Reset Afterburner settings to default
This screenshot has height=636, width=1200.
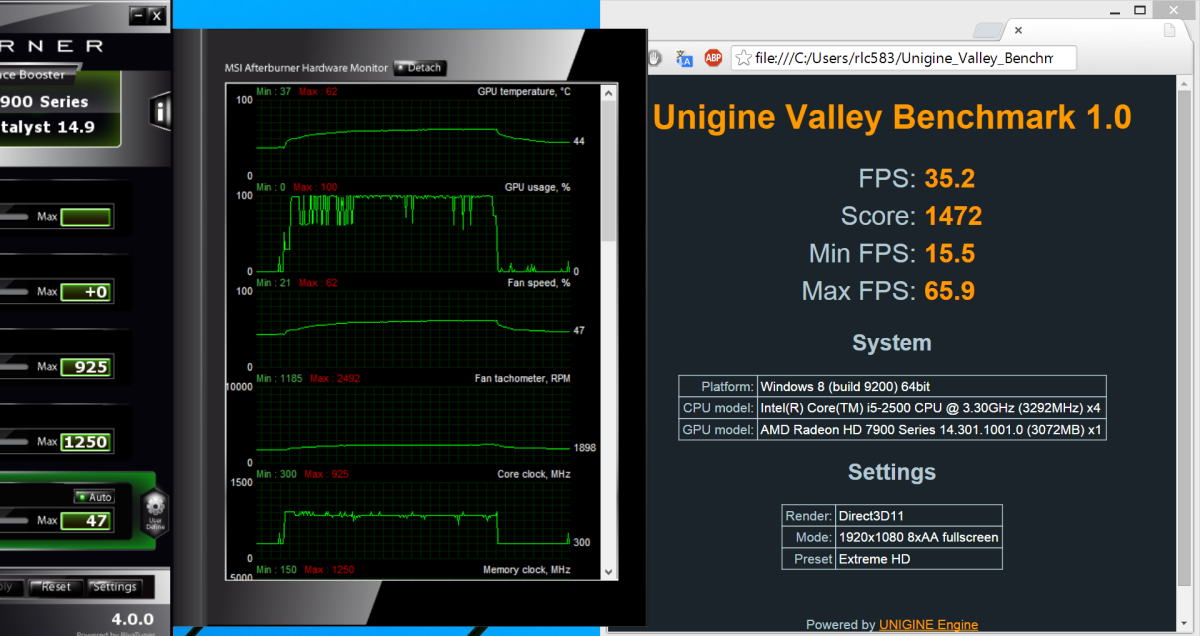[x=55, y=587]
